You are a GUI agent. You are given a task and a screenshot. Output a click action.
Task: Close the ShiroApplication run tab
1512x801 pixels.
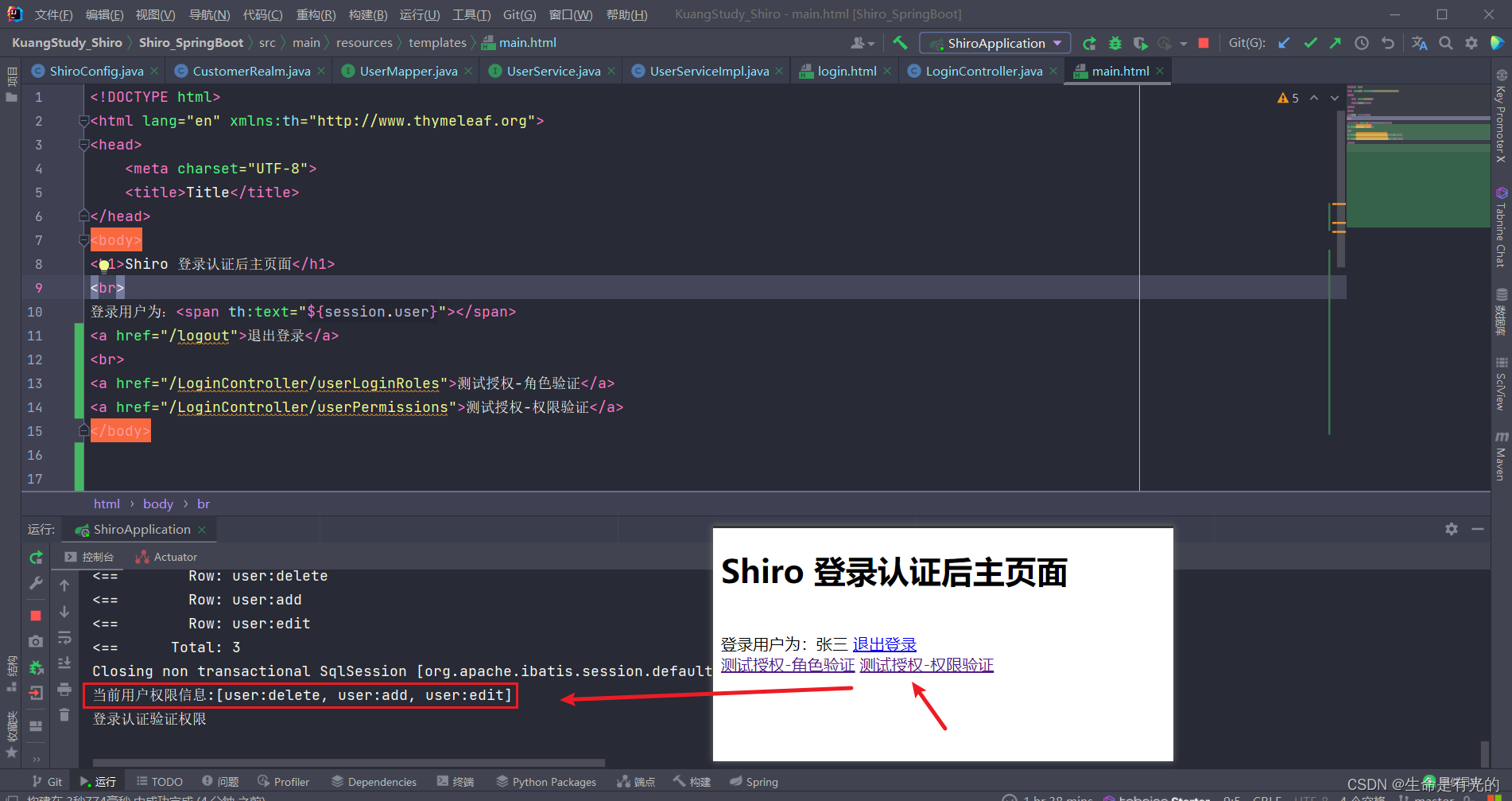[202, 530]
